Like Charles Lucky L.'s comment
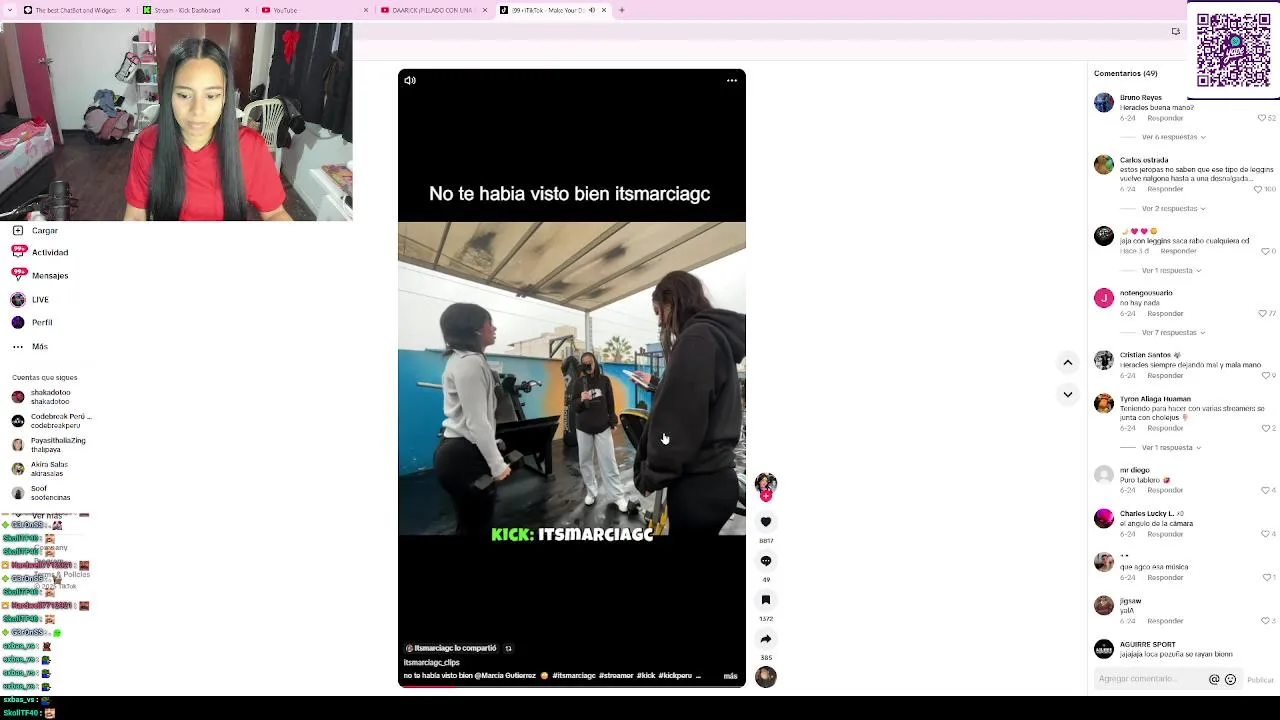 pyautogui.click(x=1265, y=534)
